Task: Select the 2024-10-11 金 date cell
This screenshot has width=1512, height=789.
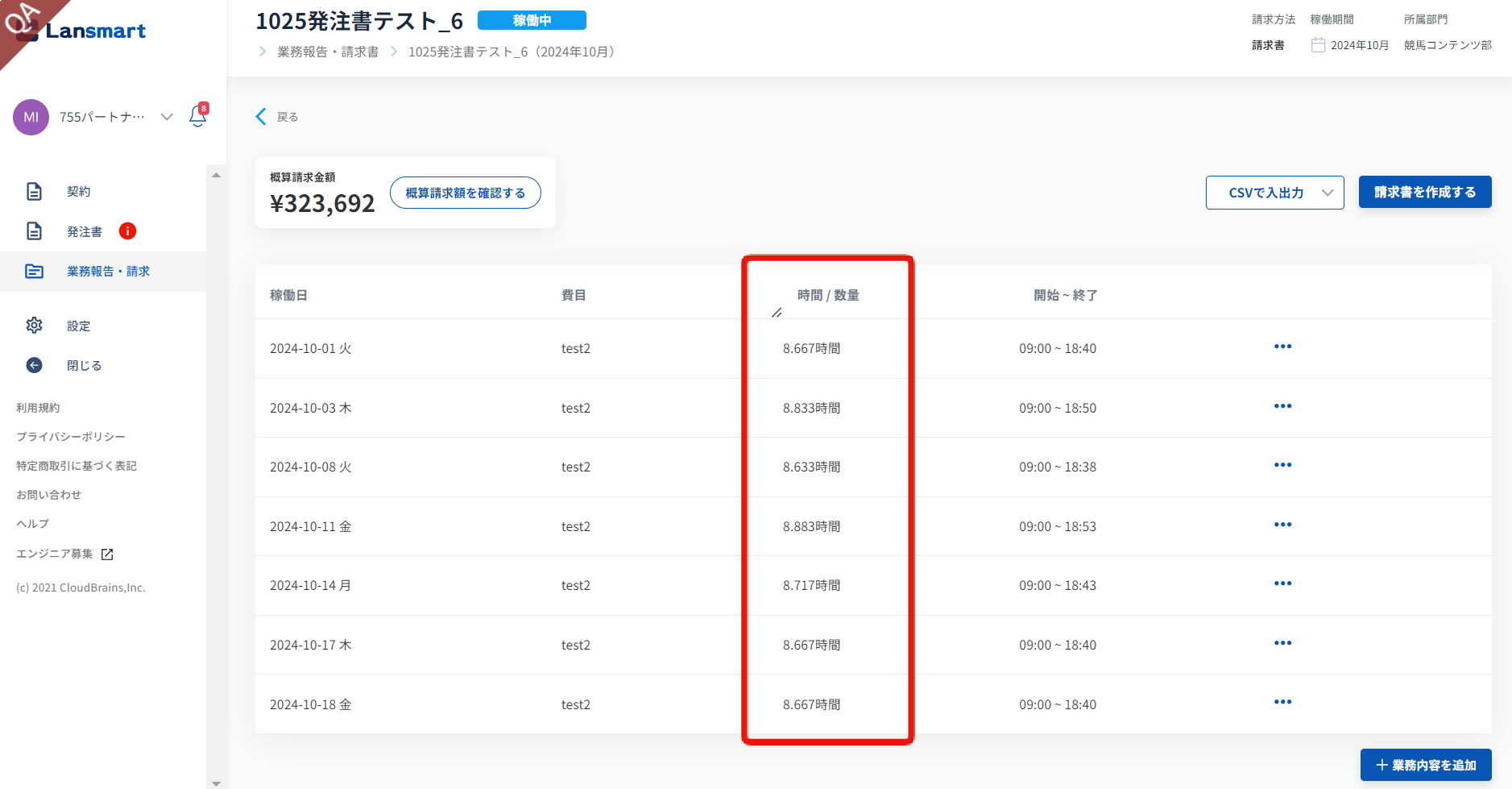Action: pos(311,526)
